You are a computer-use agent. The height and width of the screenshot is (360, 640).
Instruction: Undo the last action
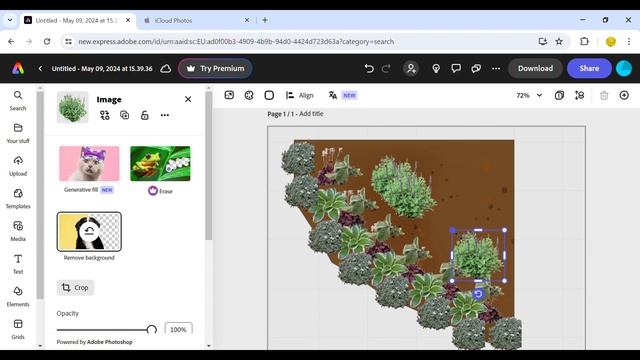(x=369, y=69)
